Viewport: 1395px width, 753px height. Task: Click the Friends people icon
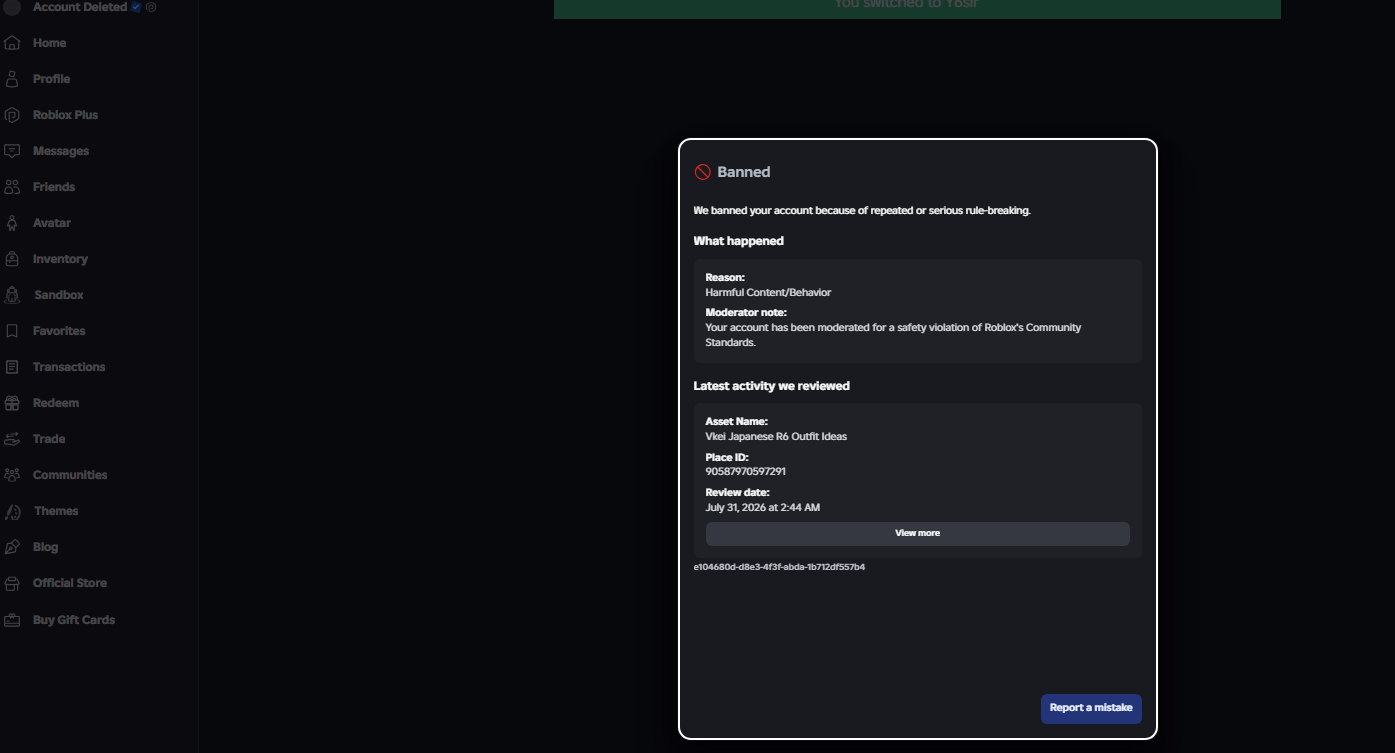(12, 187)
